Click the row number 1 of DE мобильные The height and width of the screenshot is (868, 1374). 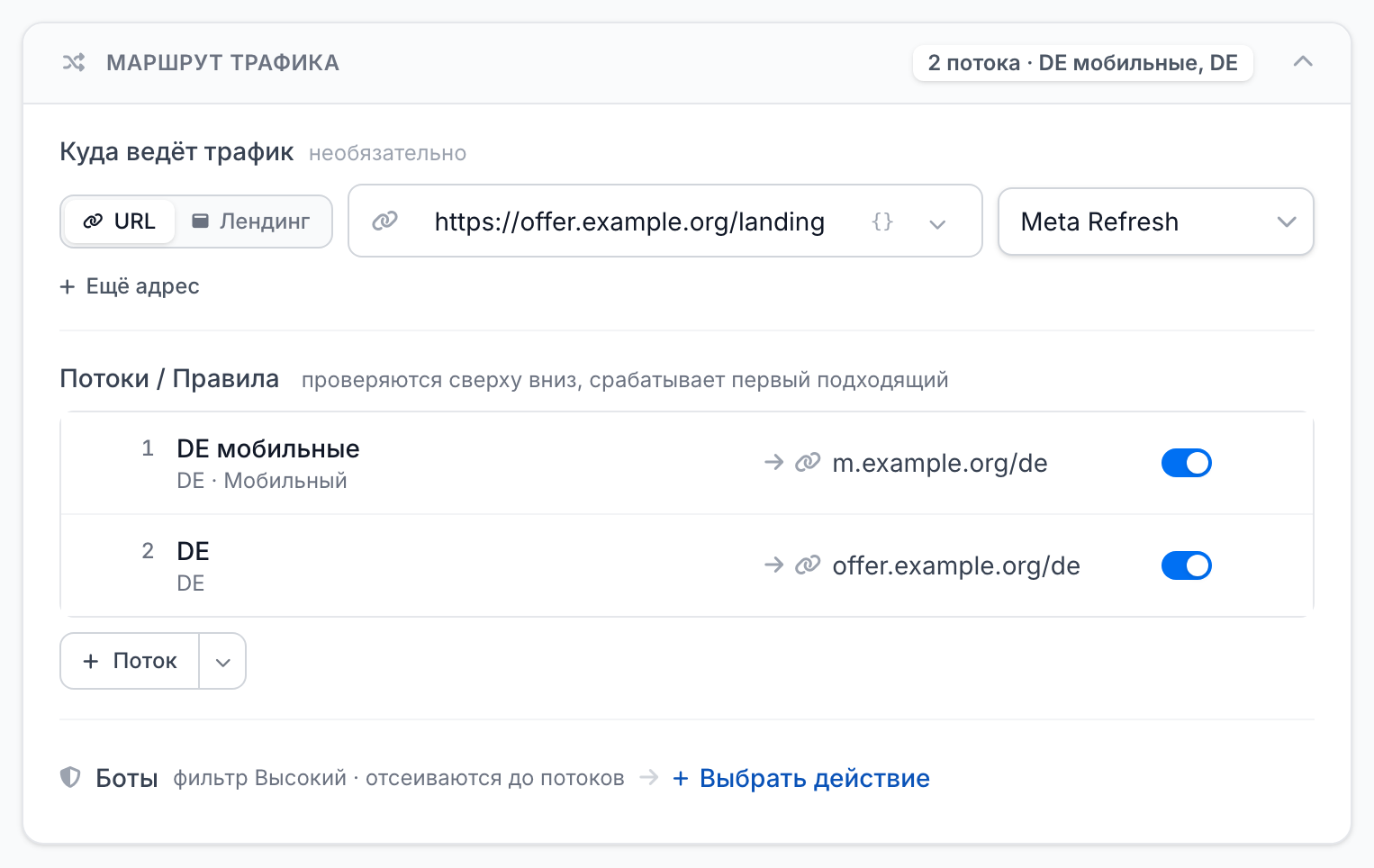point(148,448)
